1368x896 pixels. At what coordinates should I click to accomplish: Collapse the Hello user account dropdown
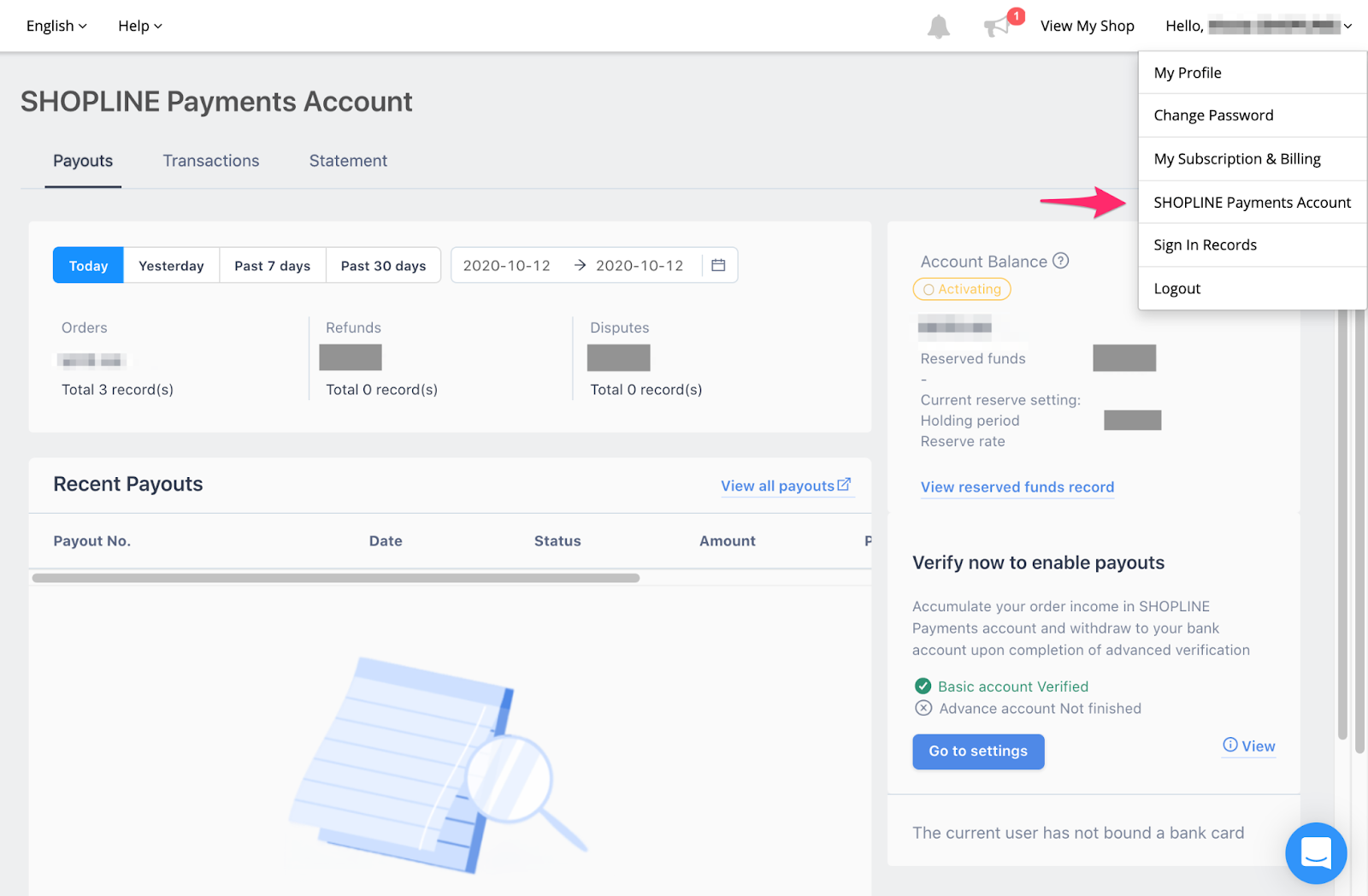click(x=1259, y=26)
